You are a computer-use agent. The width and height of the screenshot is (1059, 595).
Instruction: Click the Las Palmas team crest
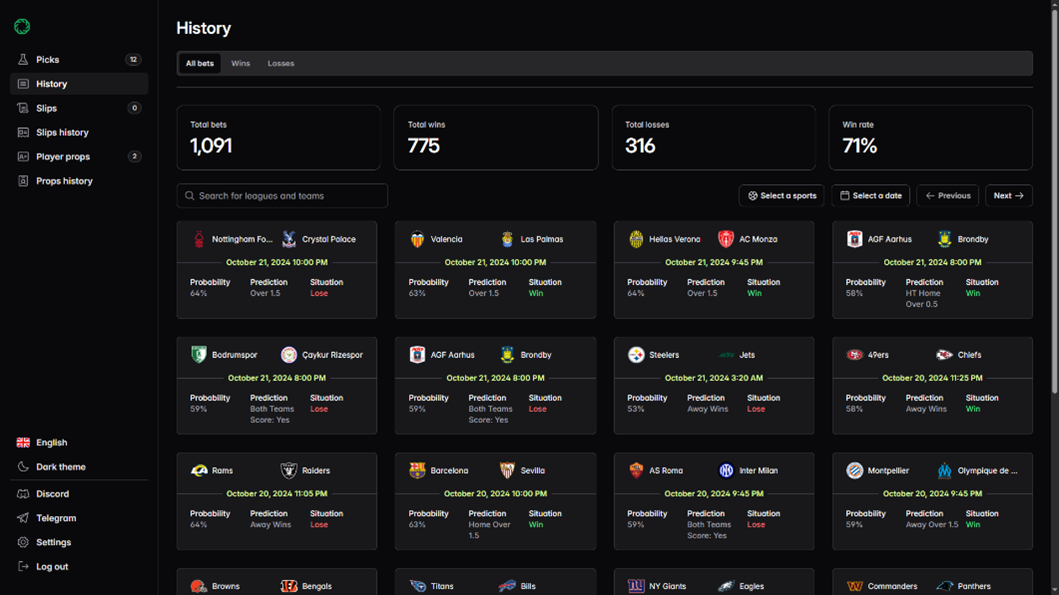click(507, 239)
